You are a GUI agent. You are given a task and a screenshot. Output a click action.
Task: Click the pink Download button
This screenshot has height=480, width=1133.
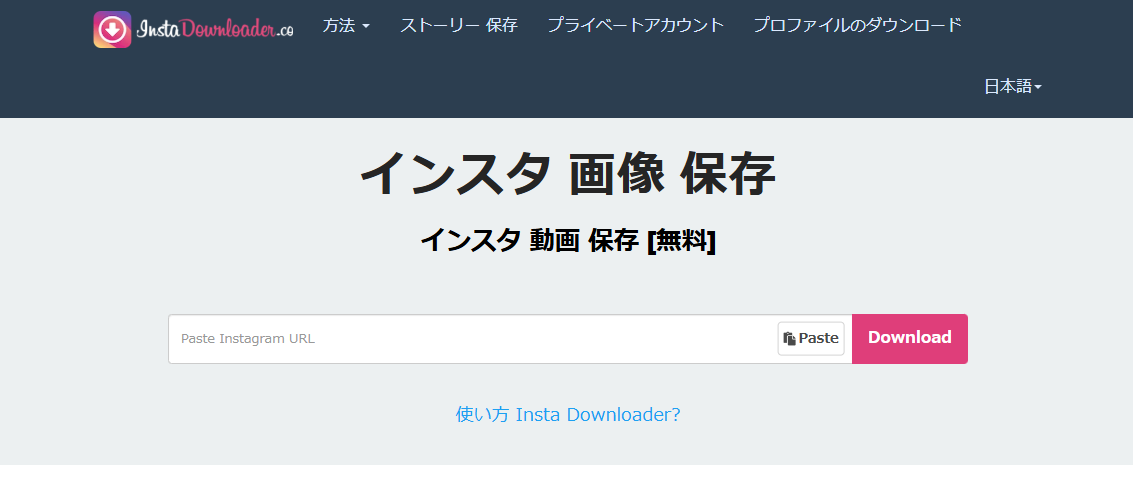pos(910,338)
